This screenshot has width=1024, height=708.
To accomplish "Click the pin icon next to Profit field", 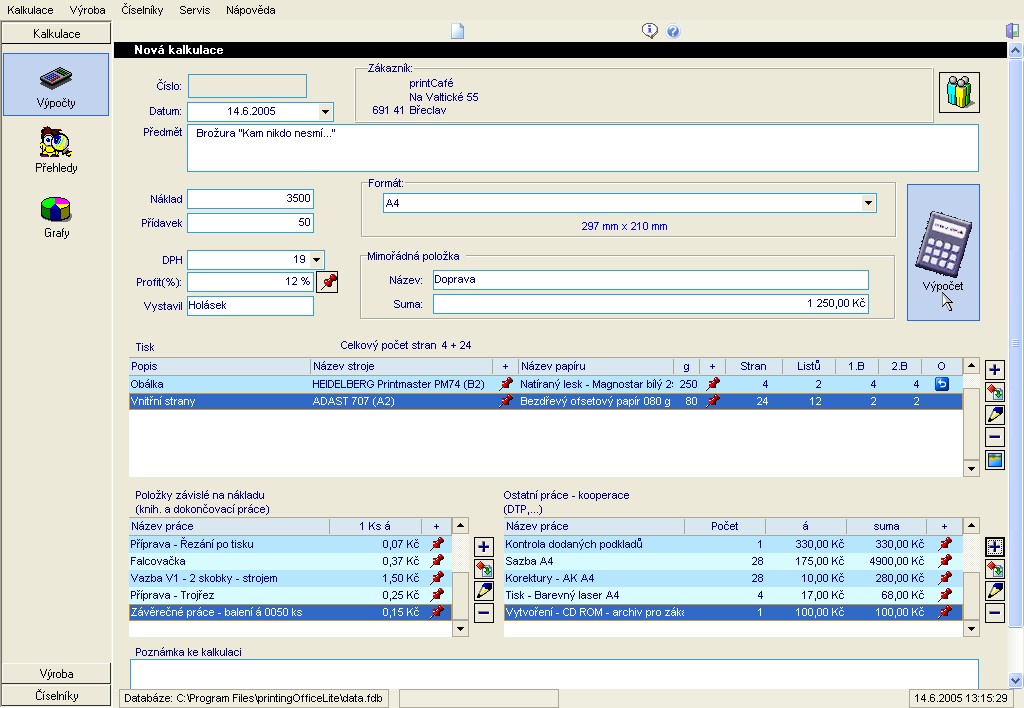I will tap(327, 282).
